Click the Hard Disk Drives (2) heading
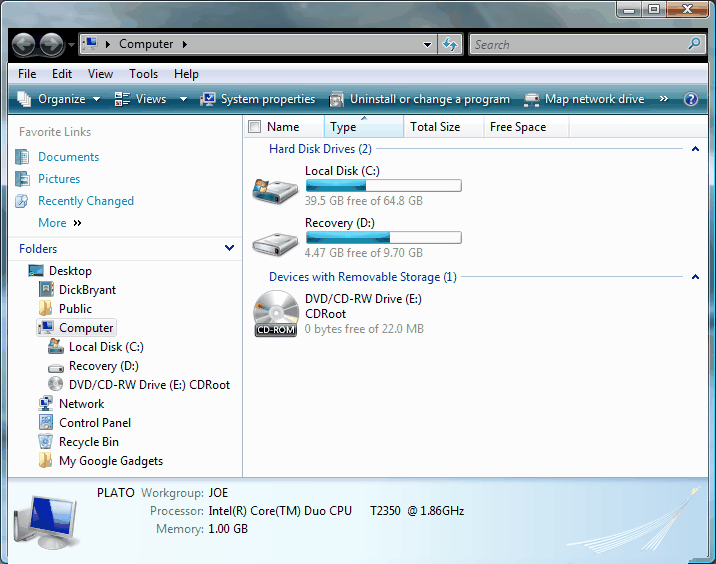The width and height of the screenshot is (716, 564). (x=320, y=149)
